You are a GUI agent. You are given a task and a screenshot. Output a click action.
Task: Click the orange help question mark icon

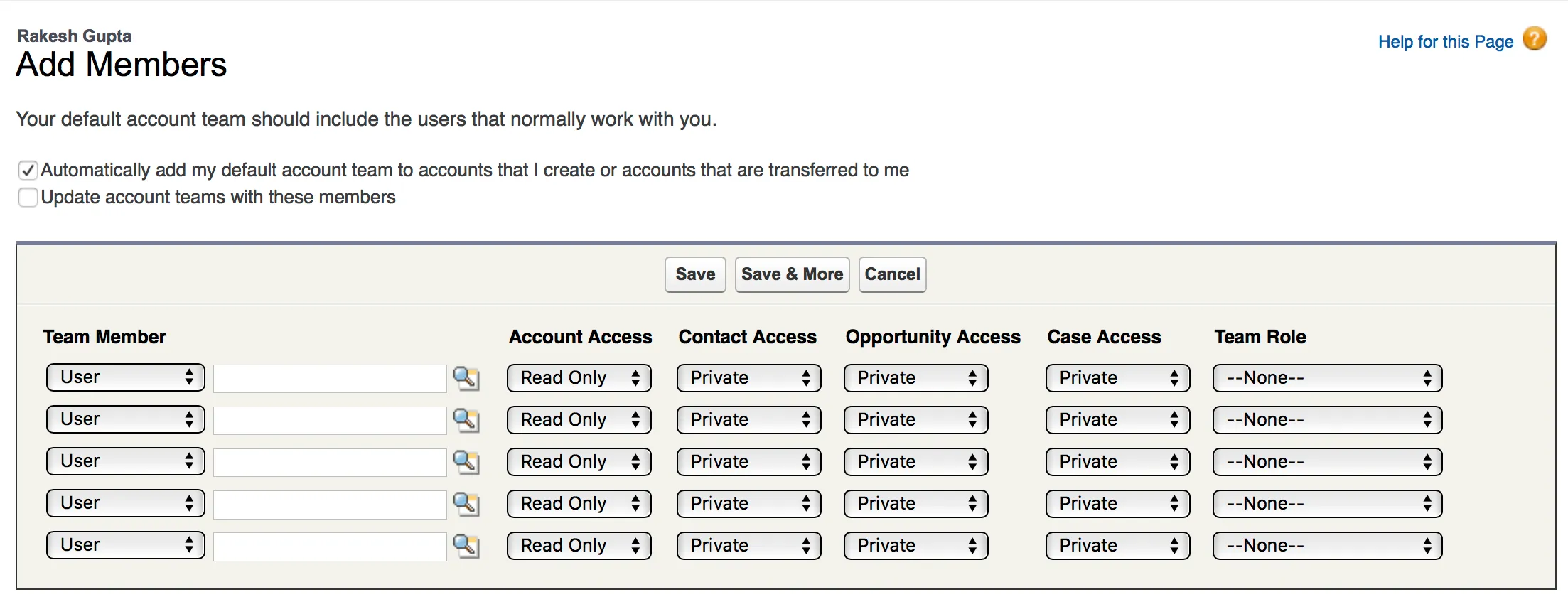(x=1535, y=39)
